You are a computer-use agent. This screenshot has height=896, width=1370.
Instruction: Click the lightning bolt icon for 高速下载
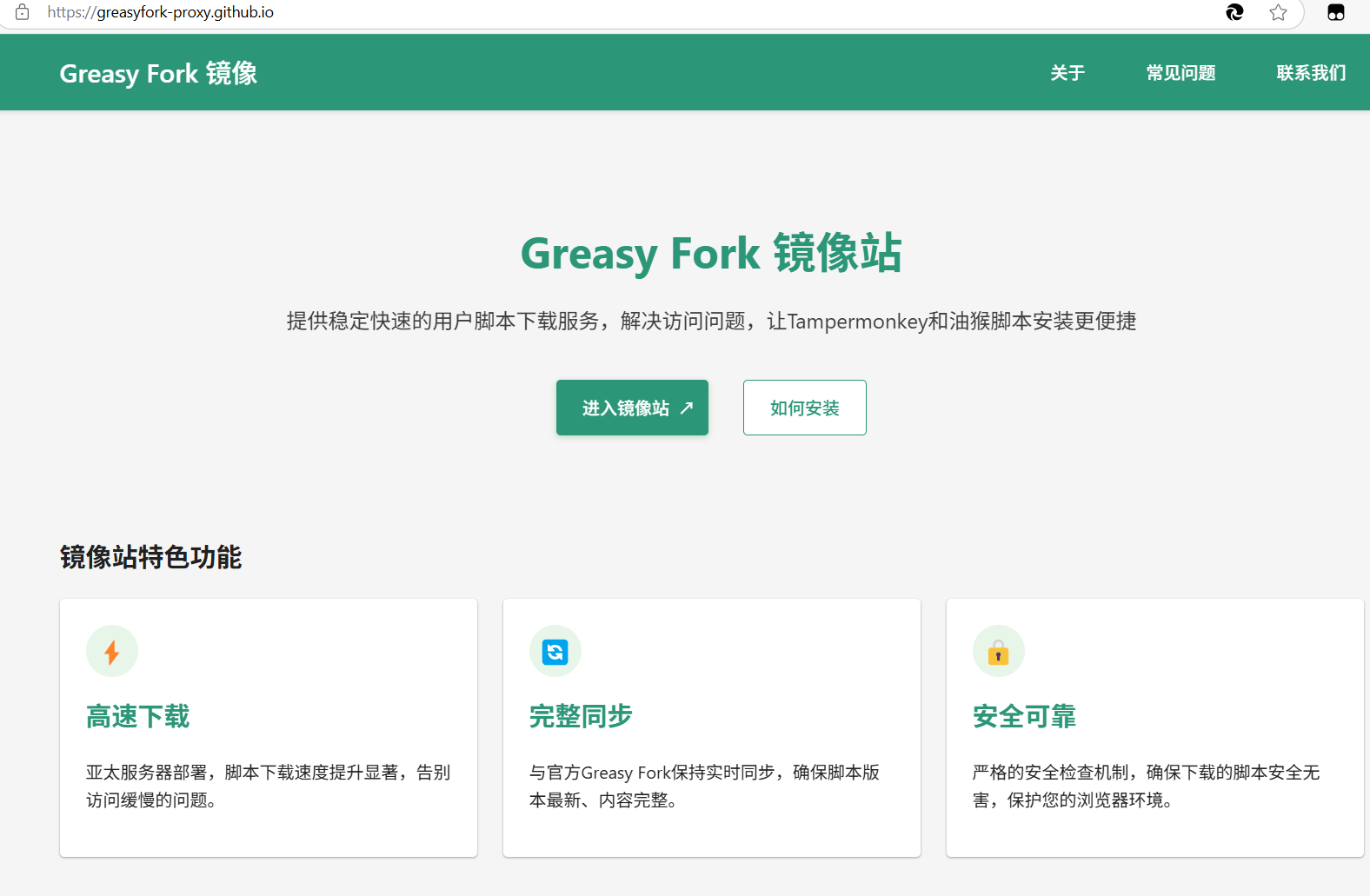coord(112,651)
